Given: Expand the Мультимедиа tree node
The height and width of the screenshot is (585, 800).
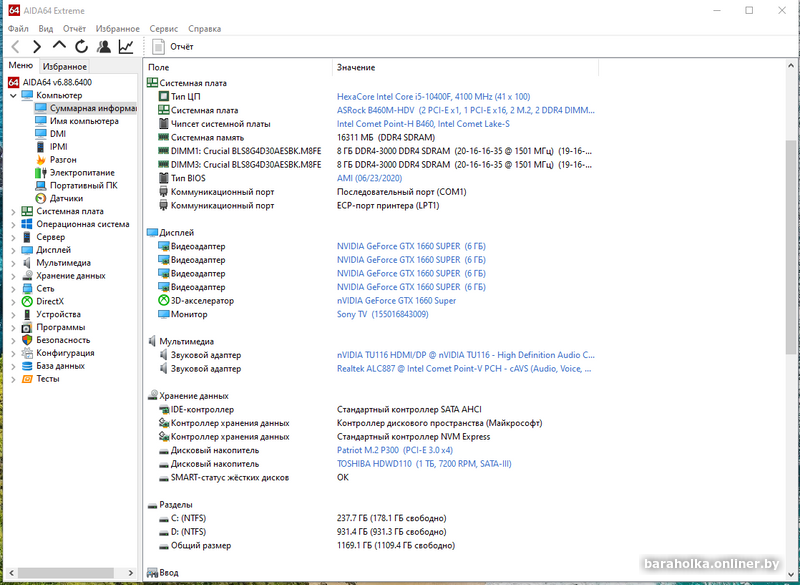Looking at the screenshot, I should click(13, 263).
